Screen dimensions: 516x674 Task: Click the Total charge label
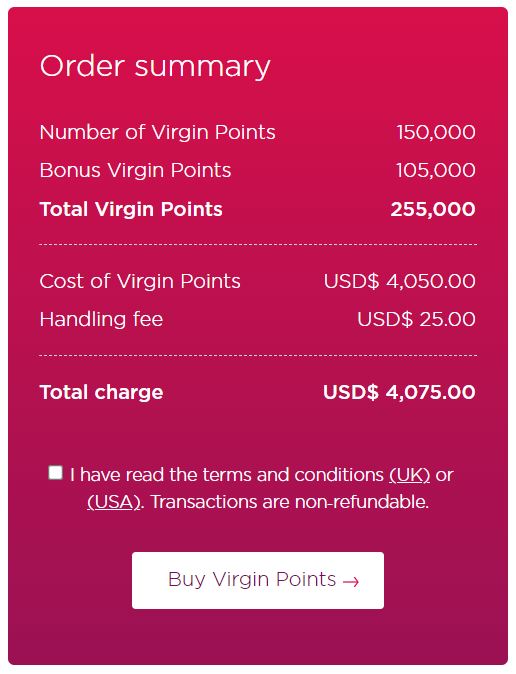point(101,392)
